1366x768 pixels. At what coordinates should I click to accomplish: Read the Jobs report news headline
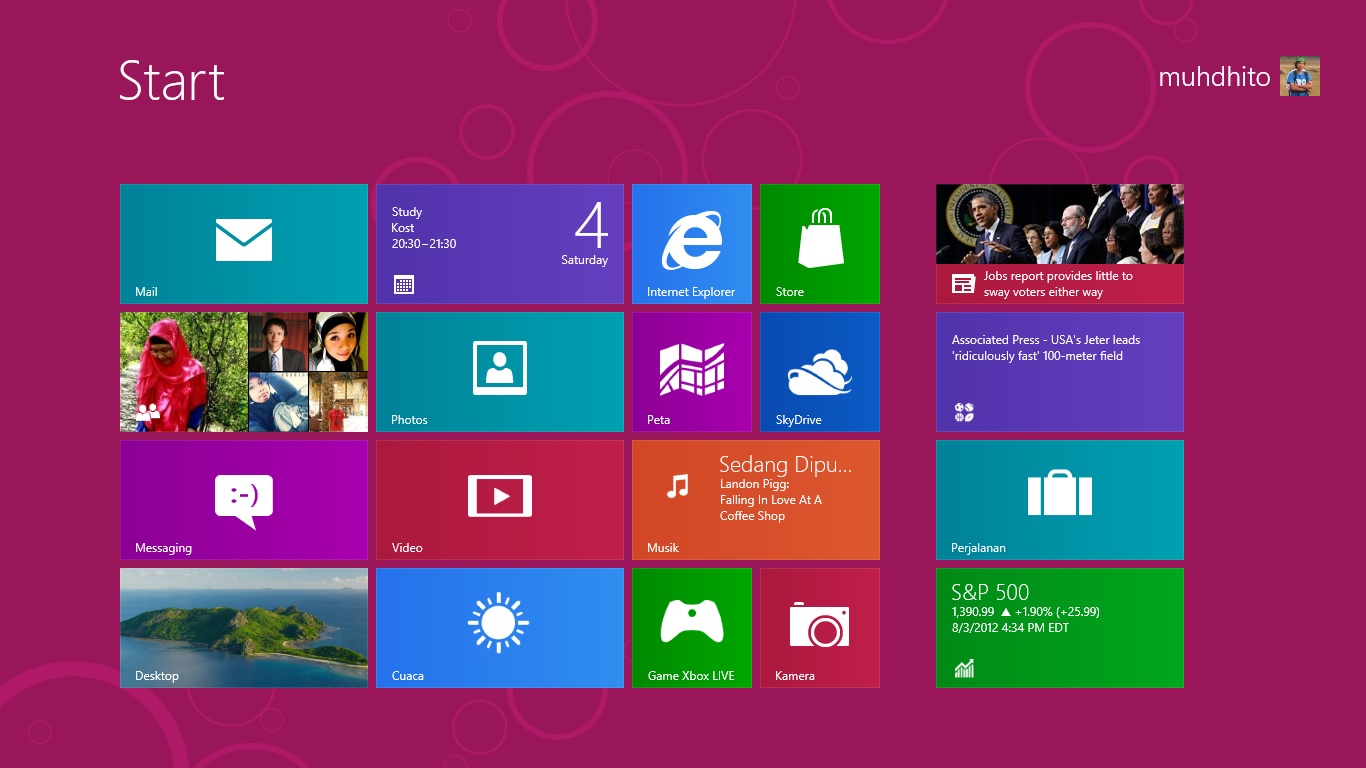point(1057,284)
